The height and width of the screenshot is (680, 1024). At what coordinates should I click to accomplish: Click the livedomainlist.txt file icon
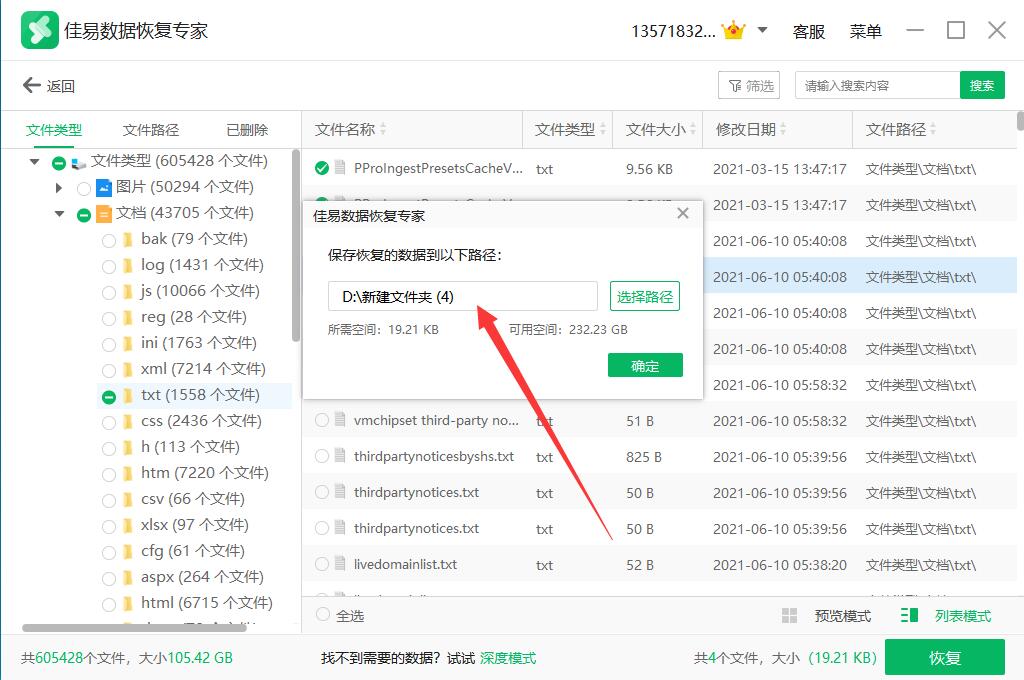click(340, 563)
